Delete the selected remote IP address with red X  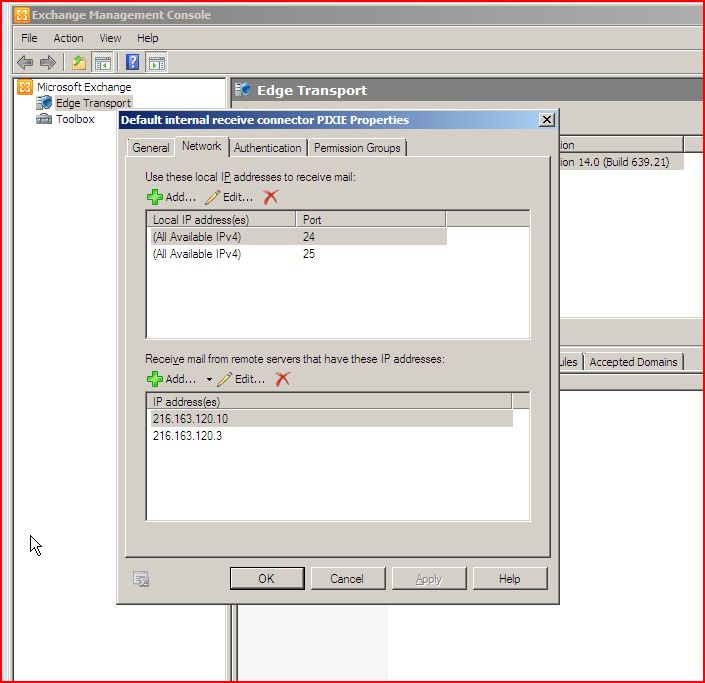pos(282,379)
